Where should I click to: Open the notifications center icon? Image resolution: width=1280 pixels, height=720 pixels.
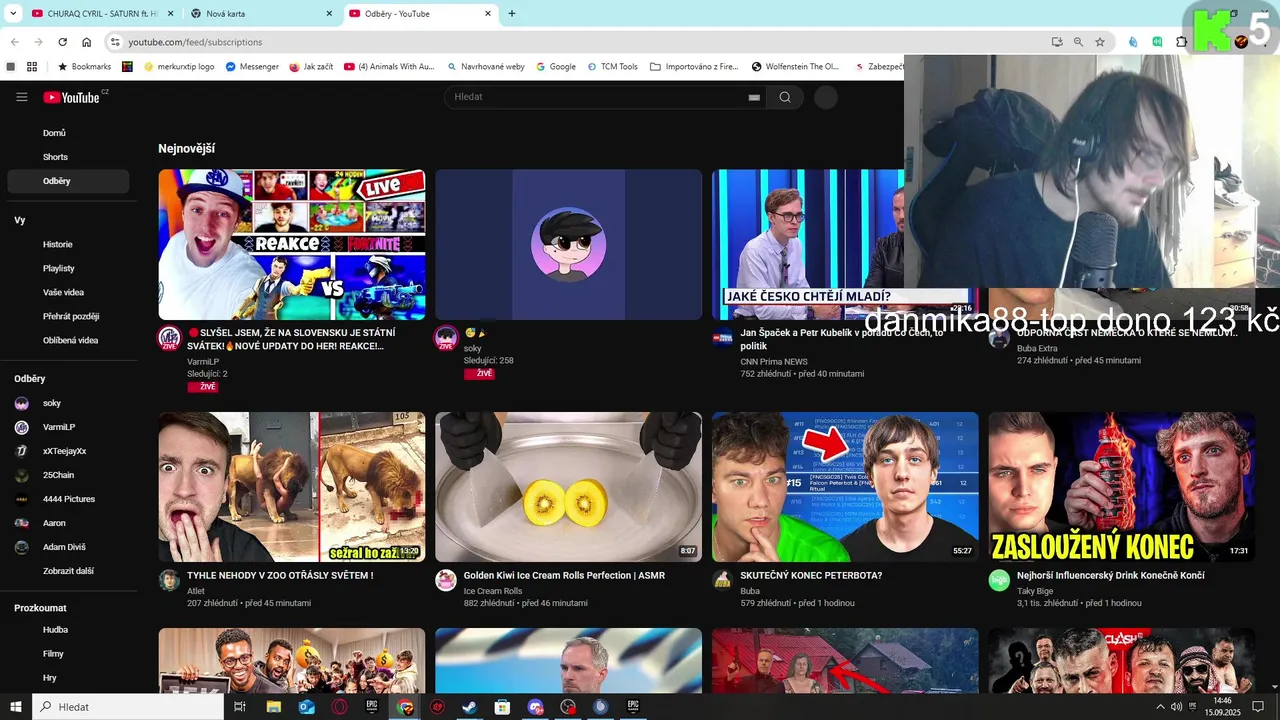pos(1258,707)
